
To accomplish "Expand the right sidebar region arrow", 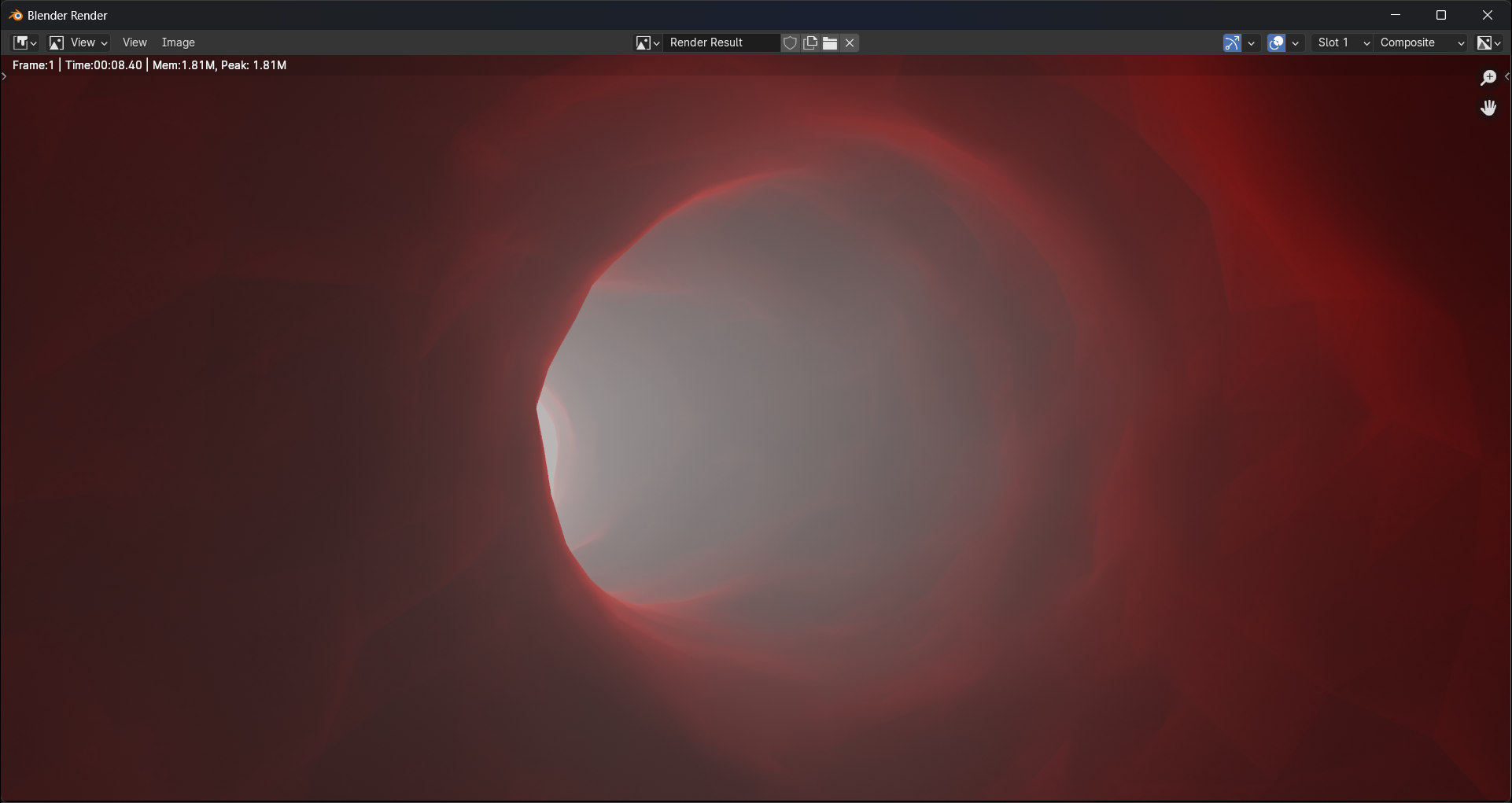I will (x=1506, y=76).
